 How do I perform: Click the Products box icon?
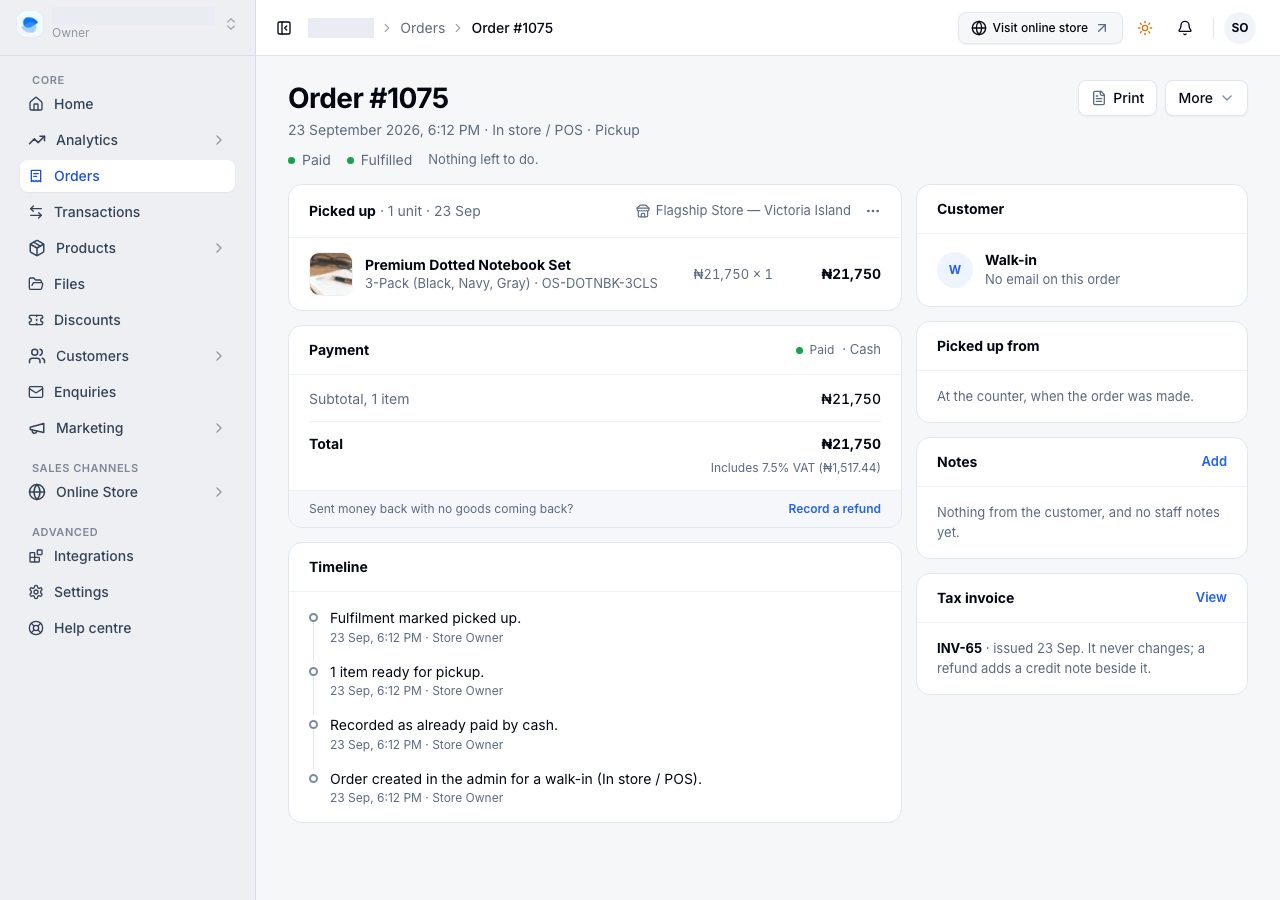(x=37, y=248)
